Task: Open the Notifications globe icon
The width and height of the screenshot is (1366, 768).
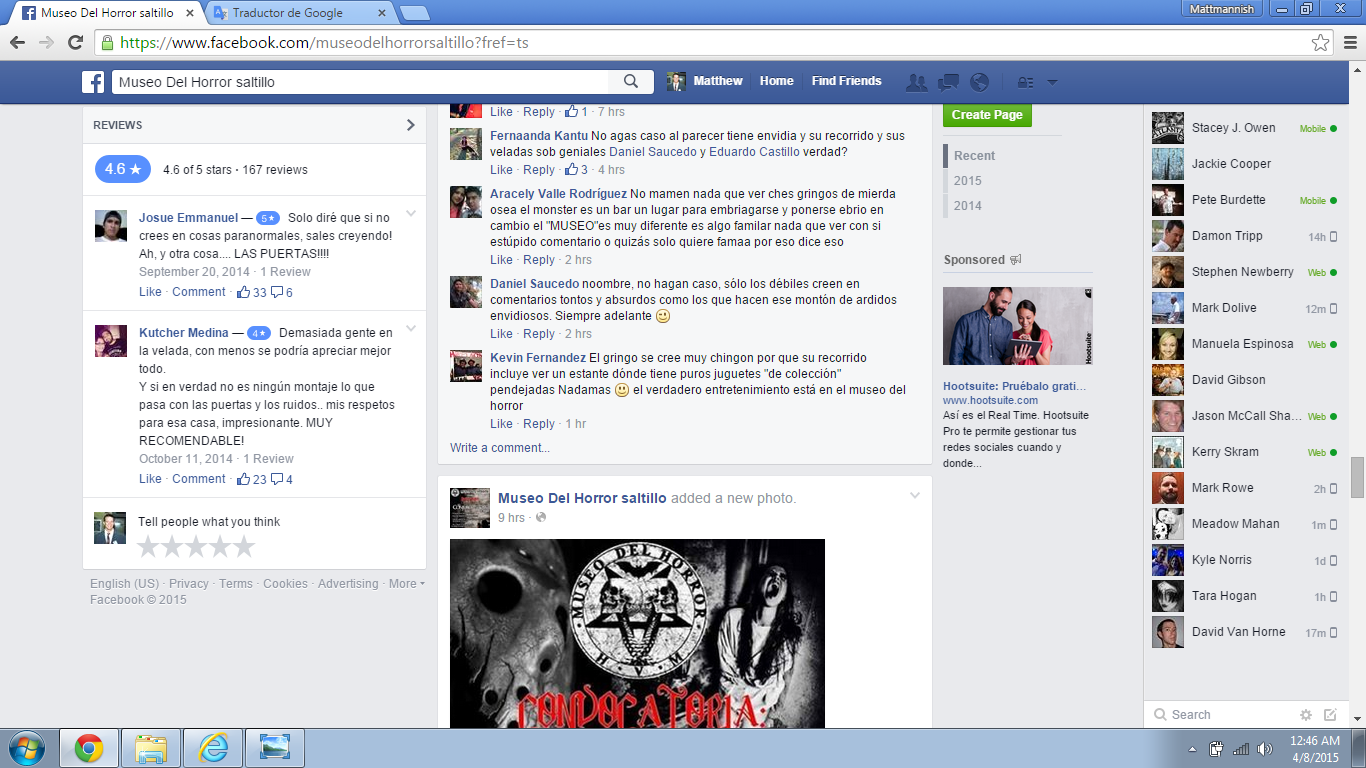Action: pyautogui.click(x=979, y=82)
